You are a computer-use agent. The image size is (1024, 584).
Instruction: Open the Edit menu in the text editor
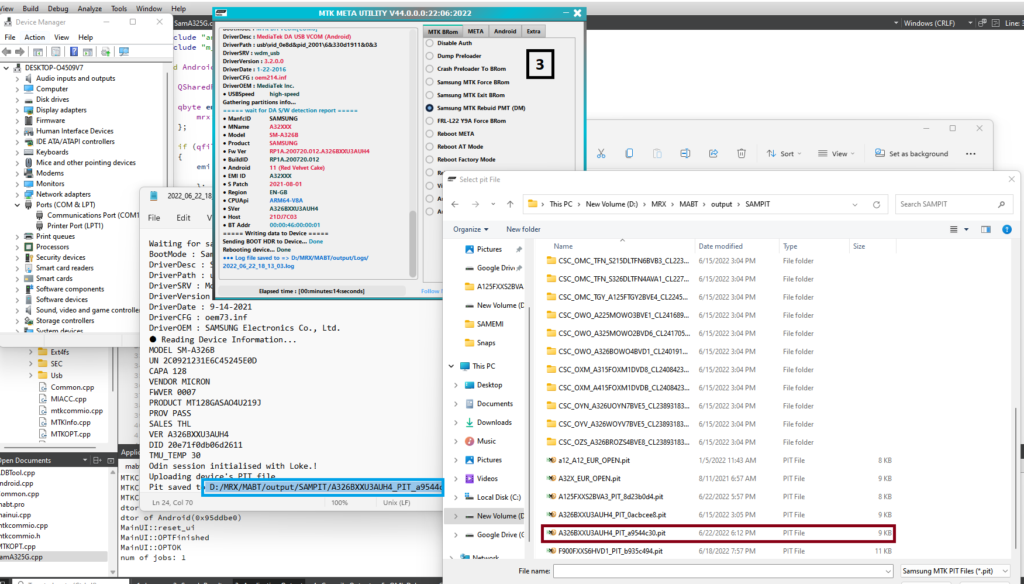[184, 218]
